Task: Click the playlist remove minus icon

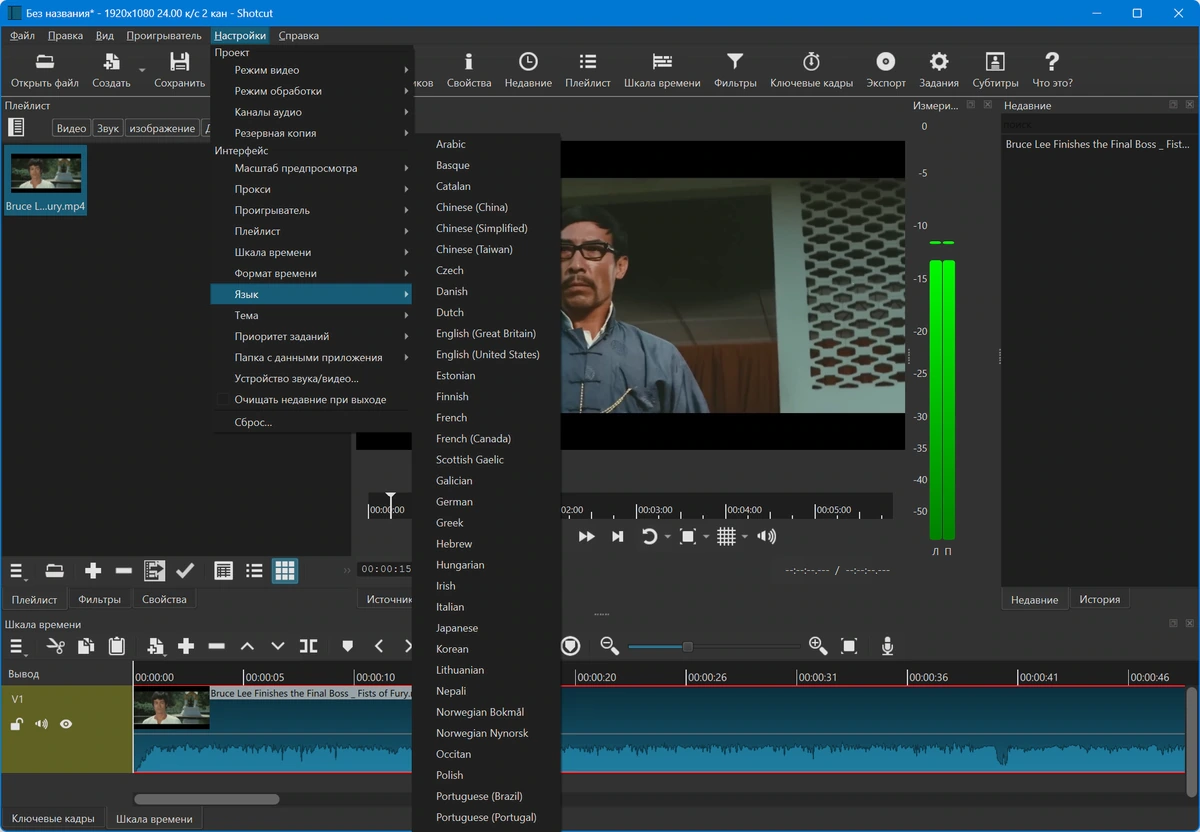Action: [124, 570]
